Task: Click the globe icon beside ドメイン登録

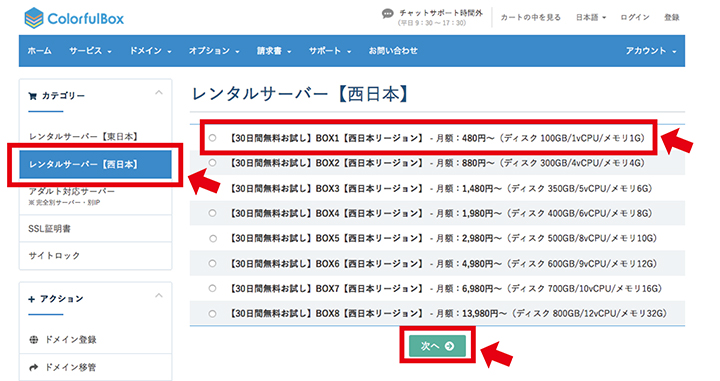Action: 34,340
